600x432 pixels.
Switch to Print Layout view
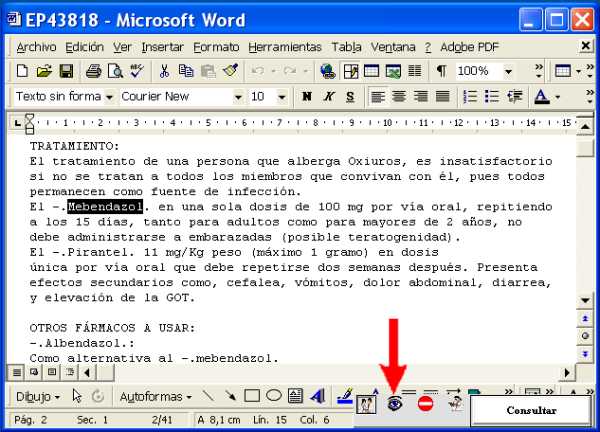52,372
